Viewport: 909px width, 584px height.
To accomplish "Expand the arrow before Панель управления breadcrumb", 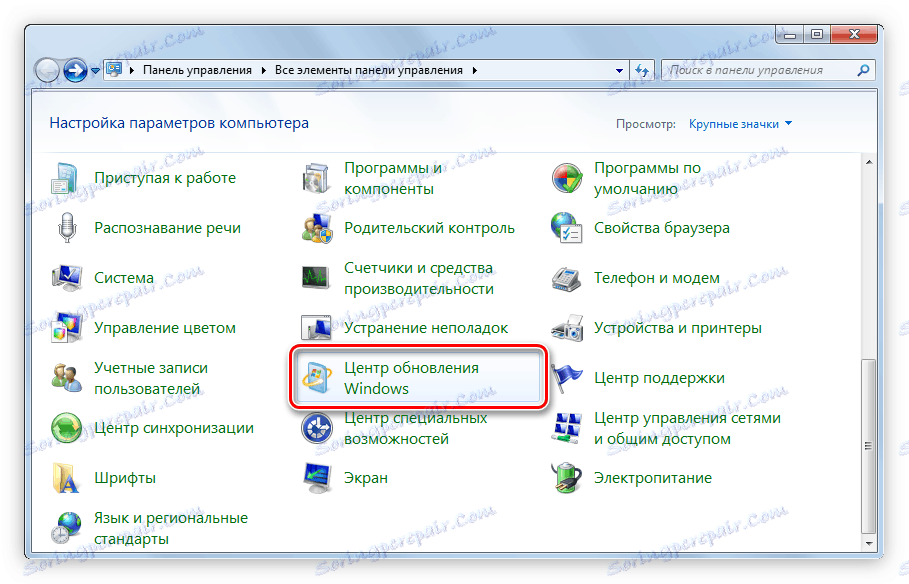I will pyautogui.click(x=132, y=71).
